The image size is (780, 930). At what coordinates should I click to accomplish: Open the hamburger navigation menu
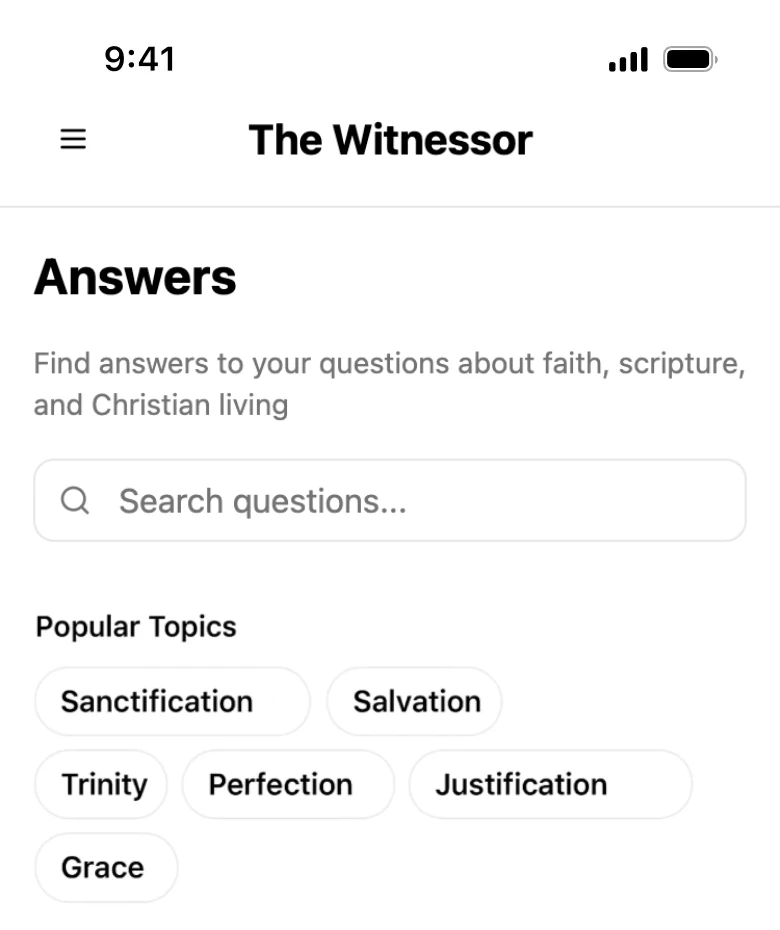point(73,139)
